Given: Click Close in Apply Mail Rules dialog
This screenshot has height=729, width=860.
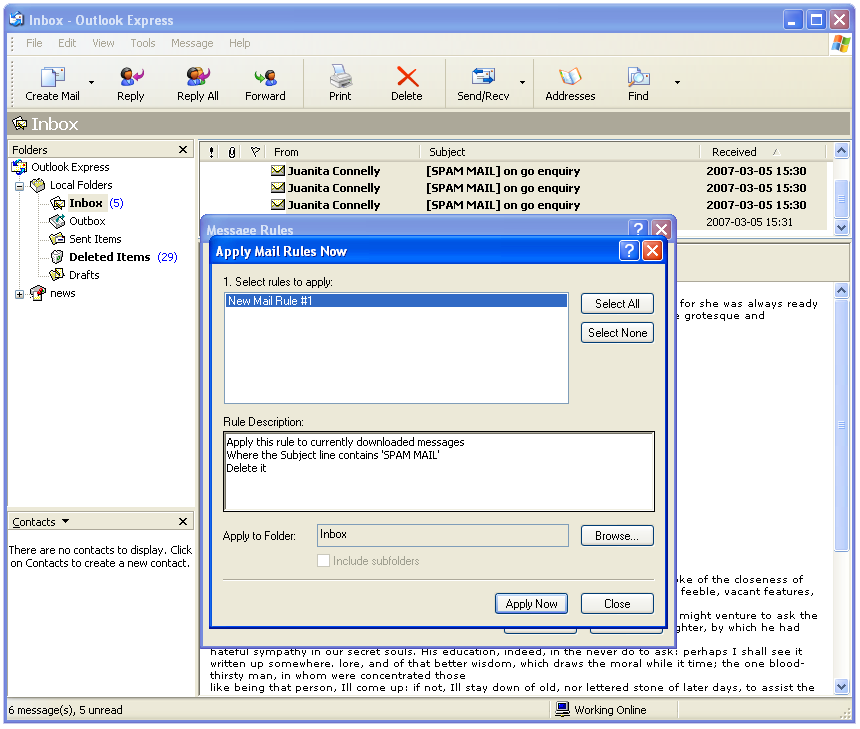Looking at the screenshot, I should [617, 603].
